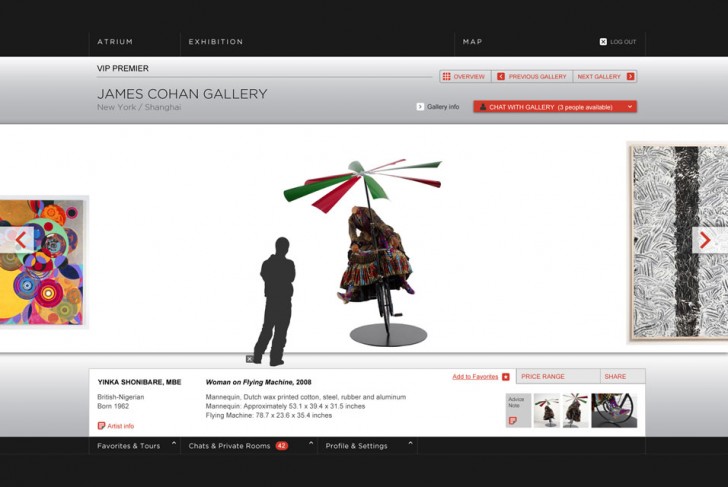
Task: Click the Previous Gallery left arrow icon
Action: [500, 77]
